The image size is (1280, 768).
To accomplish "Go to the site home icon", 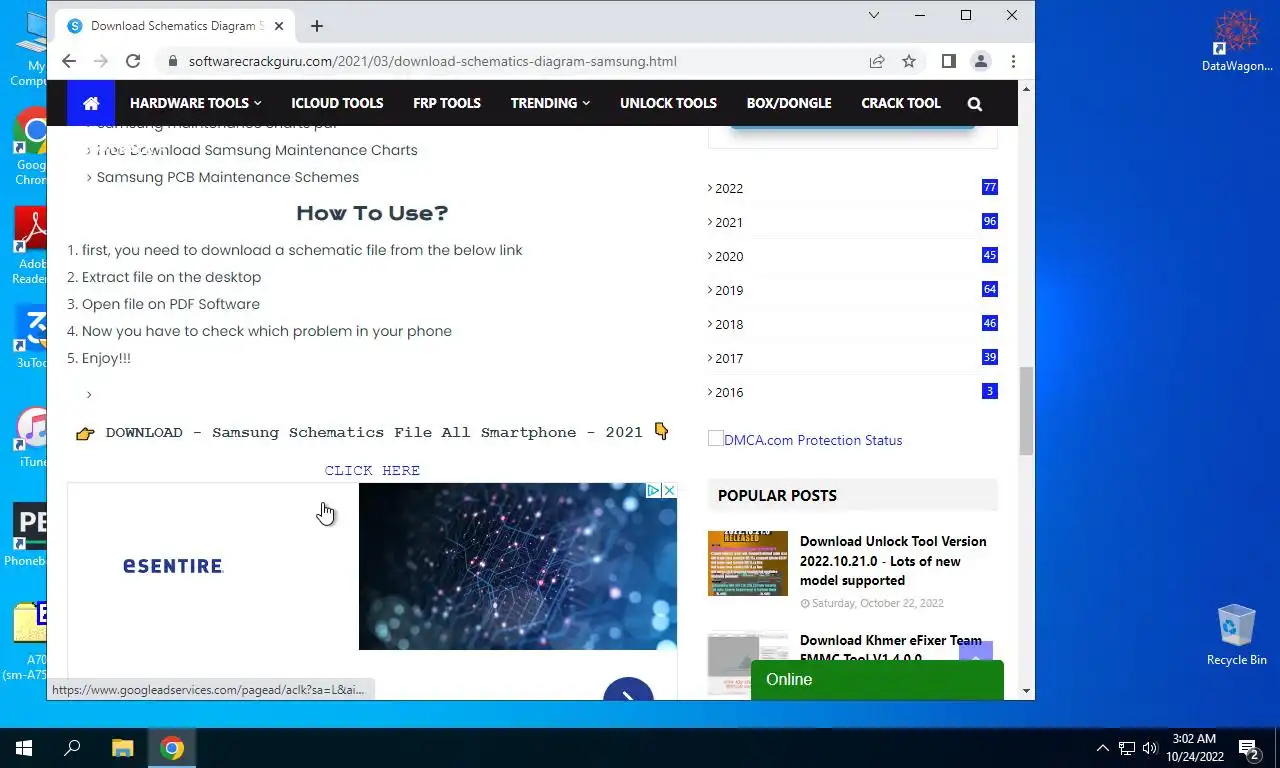I will coord(91,103).
